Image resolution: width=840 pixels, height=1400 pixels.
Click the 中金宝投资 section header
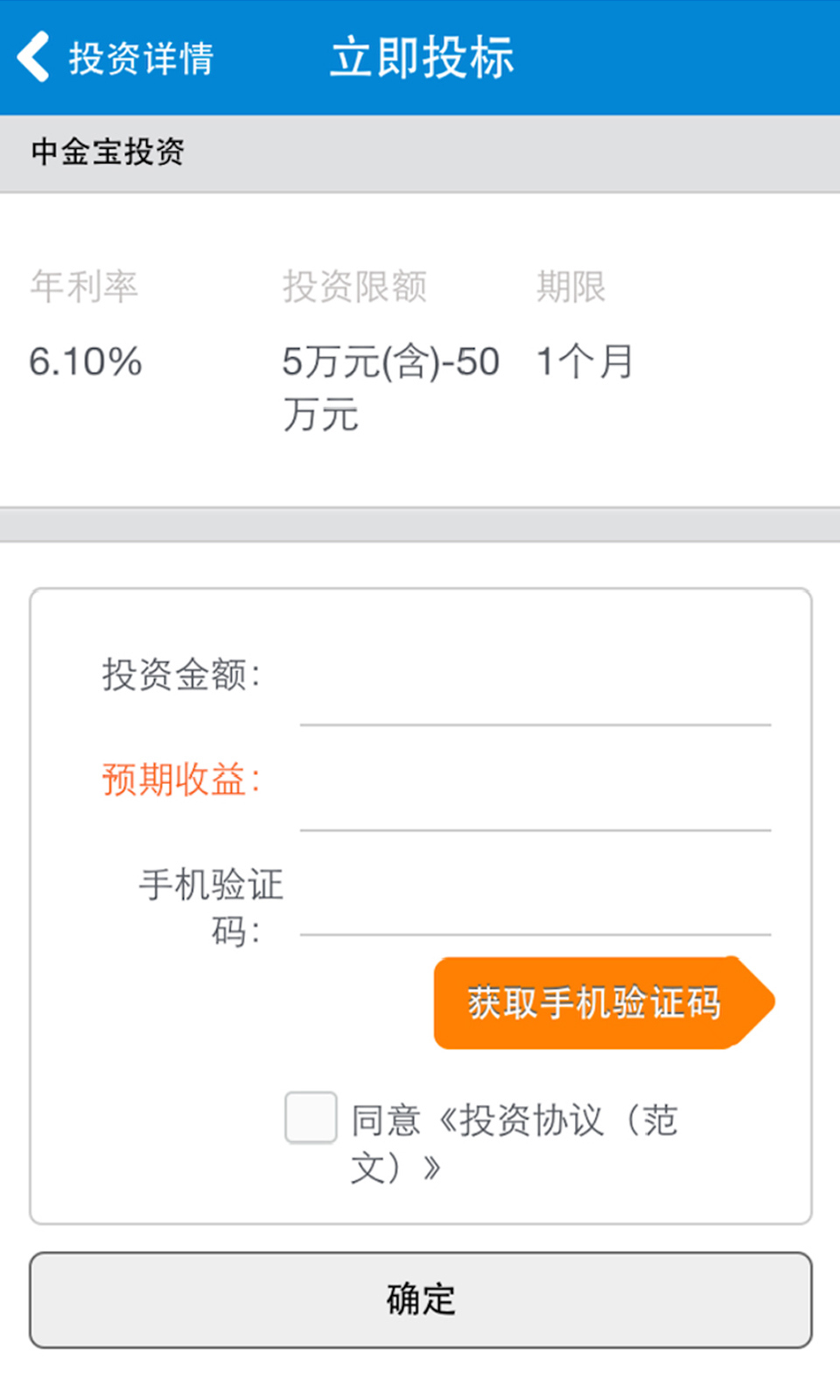pos(108,152)
